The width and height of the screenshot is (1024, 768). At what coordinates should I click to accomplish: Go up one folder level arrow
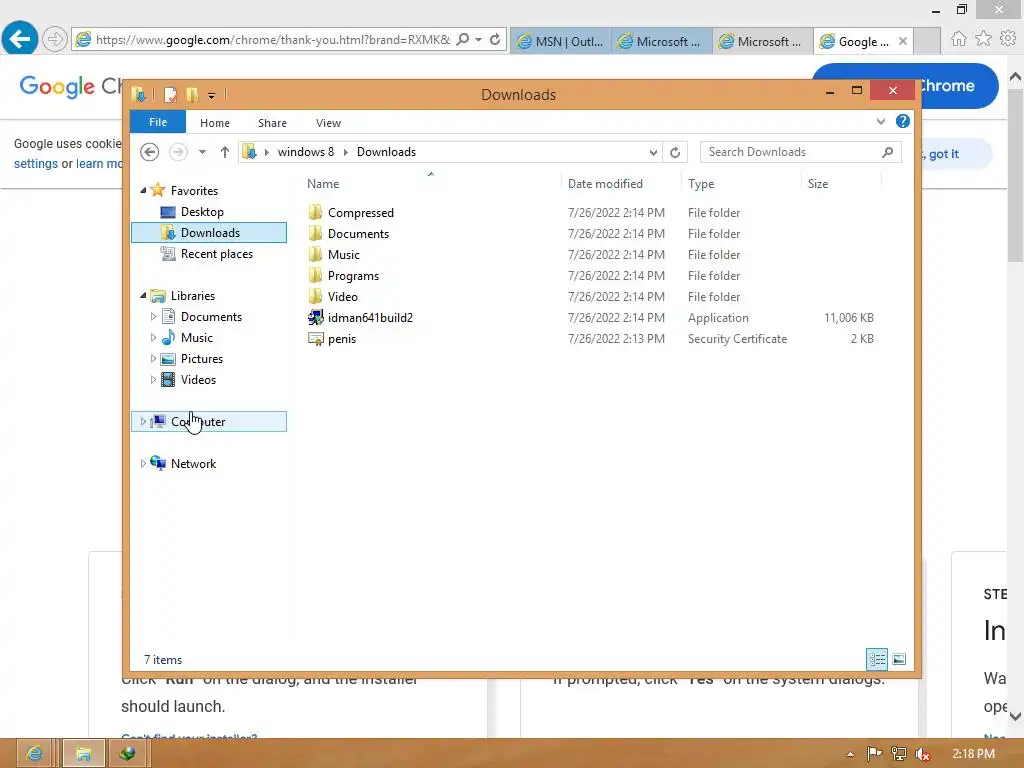pos(225,152)
